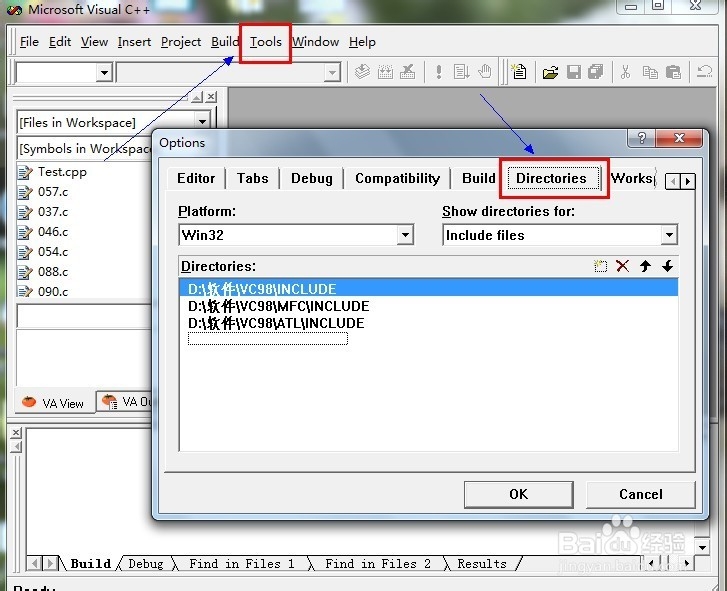The width and height of the screenshot is (727, 591).
Task: Open the Debug output tab
Action: point(146,564)
